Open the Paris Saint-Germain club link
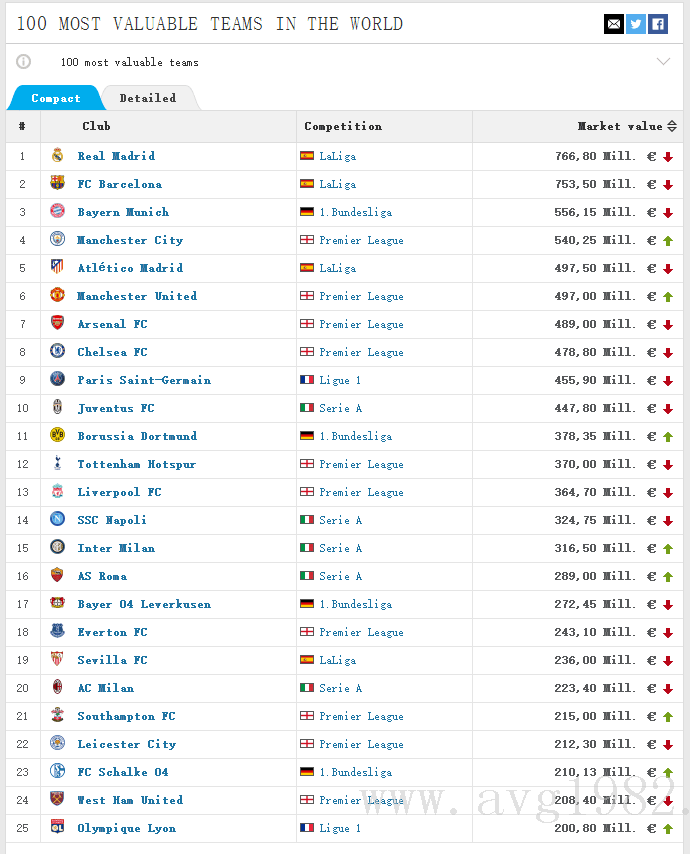This screenshot has height=854, width=690. point(144,380)
